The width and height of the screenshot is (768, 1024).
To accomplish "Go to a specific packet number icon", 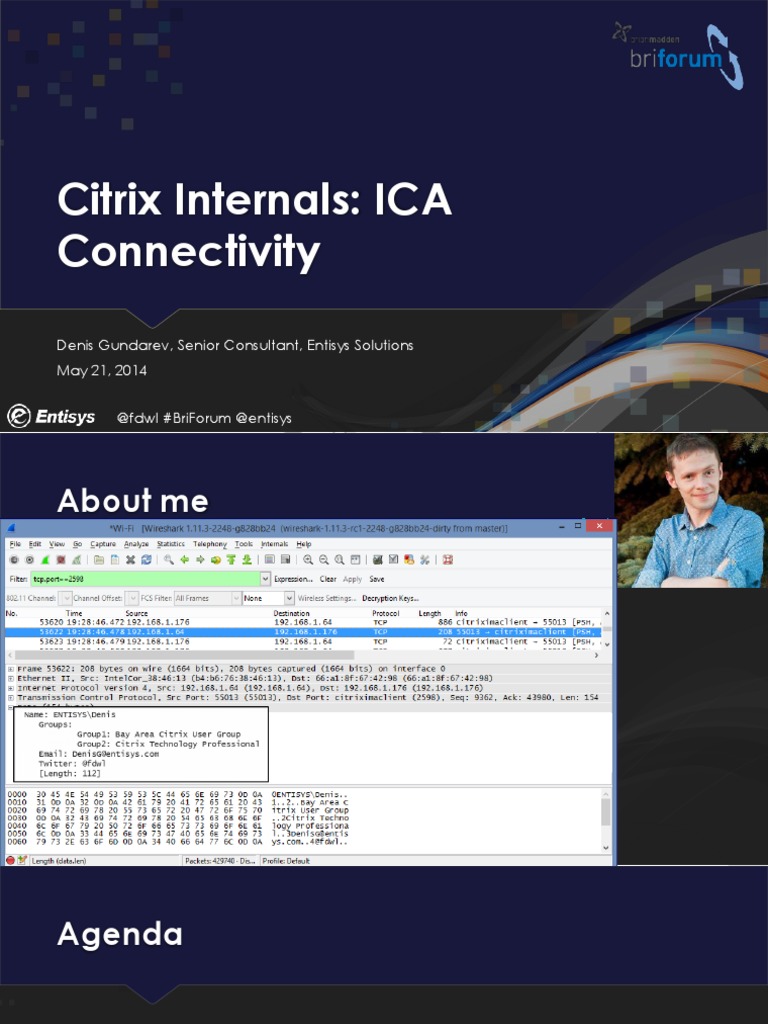I will 216,560.
